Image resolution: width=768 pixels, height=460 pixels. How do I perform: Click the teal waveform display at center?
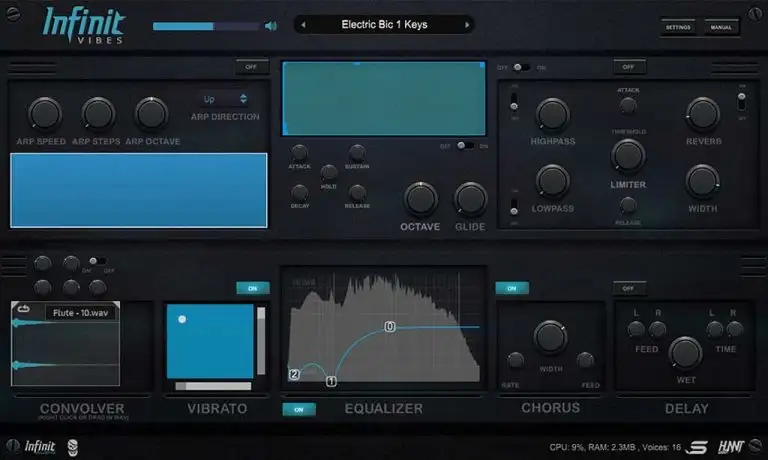(384, 98)
